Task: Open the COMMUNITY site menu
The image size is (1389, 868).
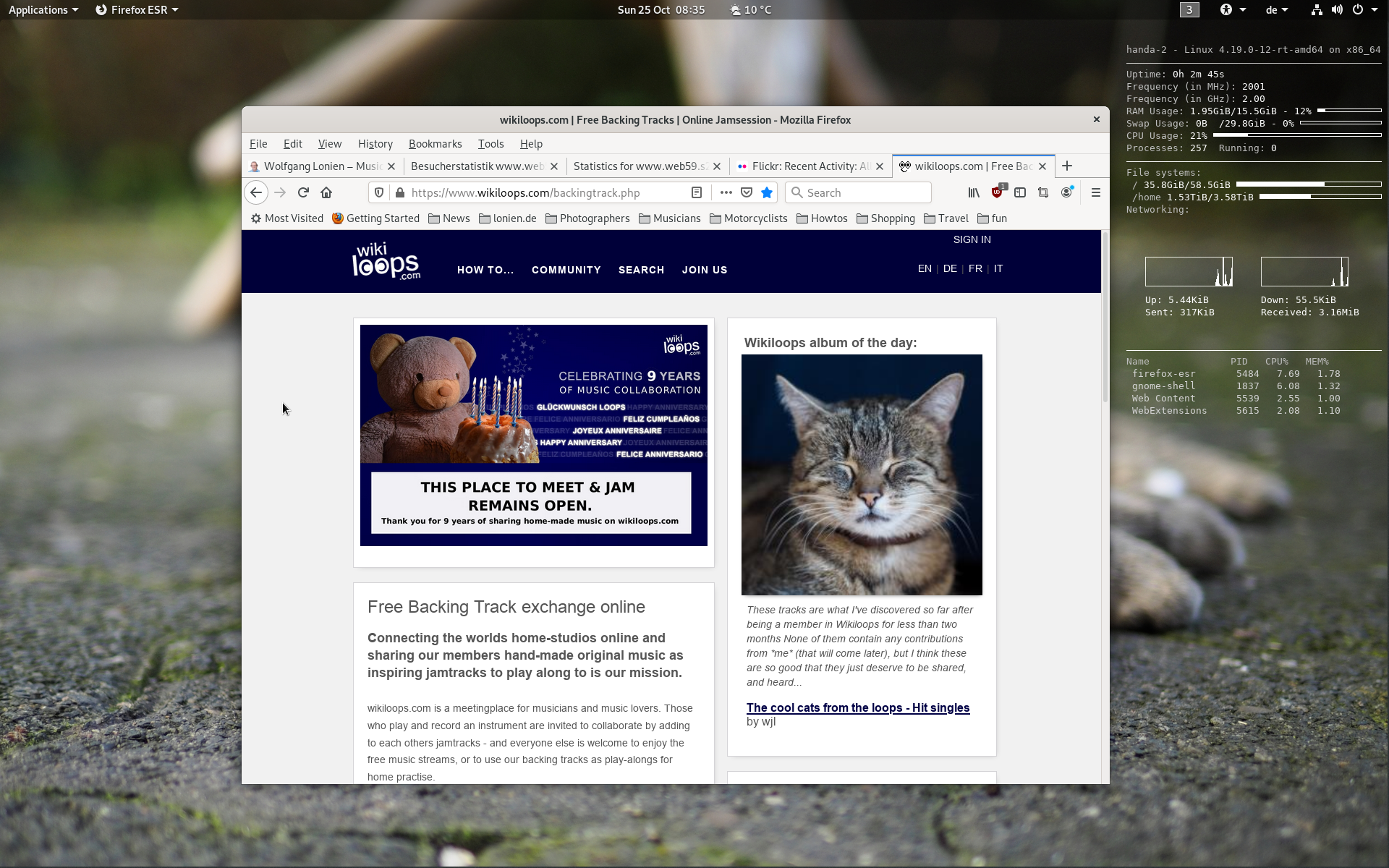Action: (566, 270)
